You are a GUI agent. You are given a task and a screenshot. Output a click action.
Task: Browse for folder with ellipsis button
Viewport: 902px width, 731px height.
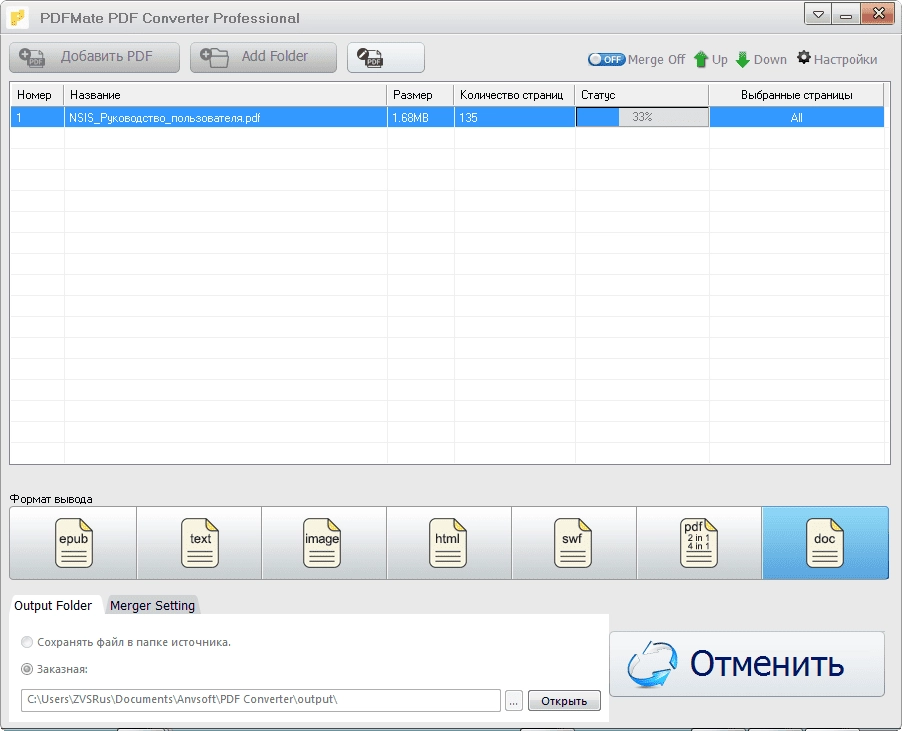514,701
